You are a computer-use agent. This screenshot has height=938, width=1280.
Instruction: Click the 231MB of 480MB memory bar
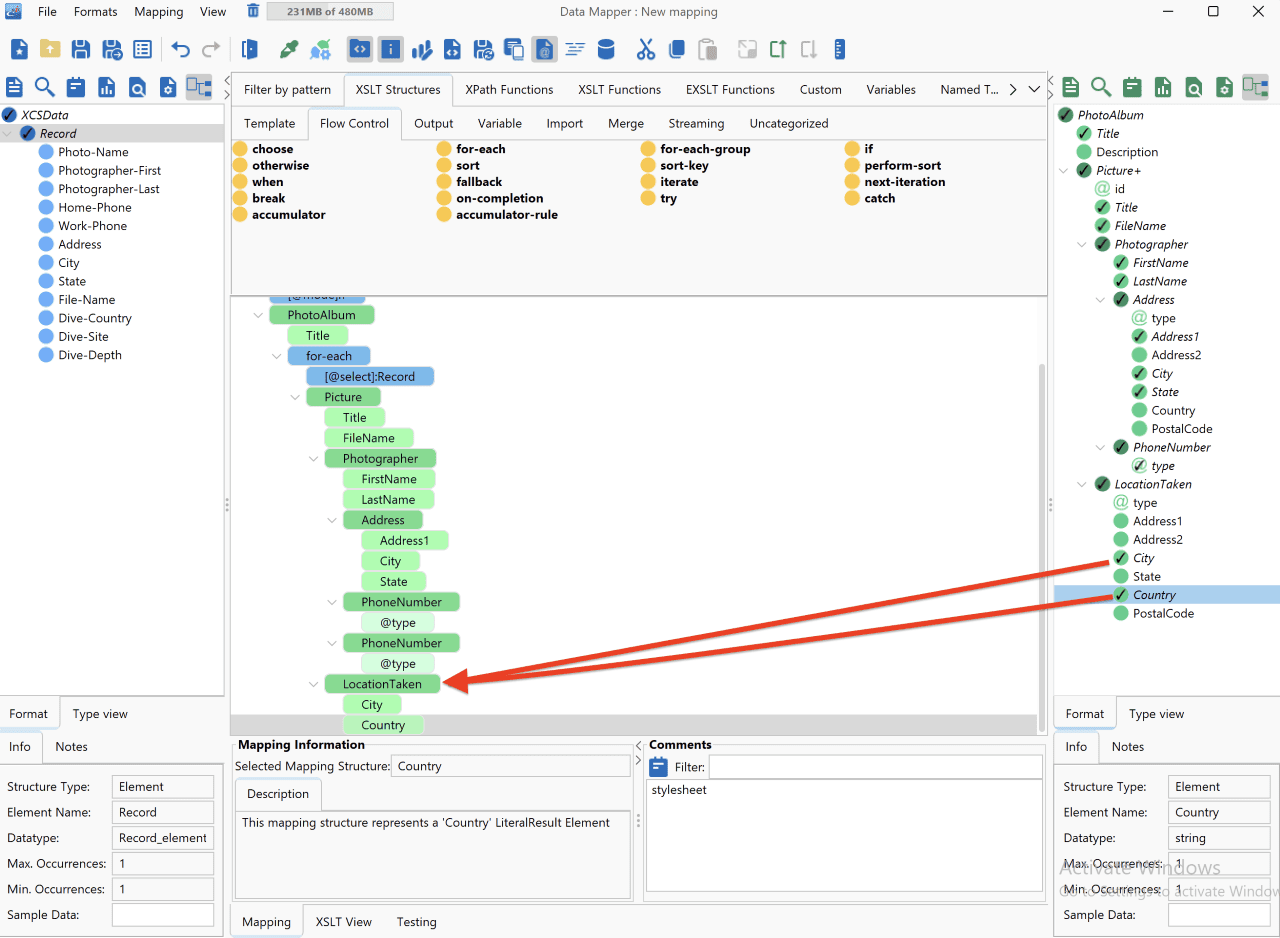(330, 12)
